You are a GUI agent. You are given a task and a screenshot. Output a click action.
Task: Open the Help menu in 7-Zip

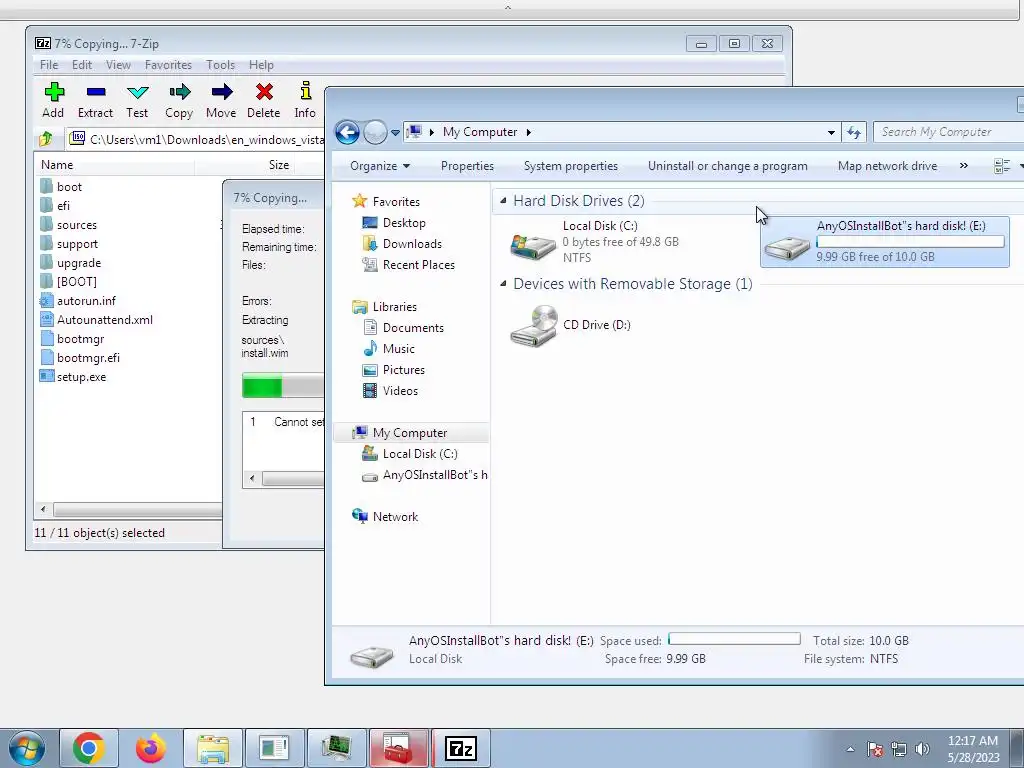pyautogui.click(x=261, y=65)
